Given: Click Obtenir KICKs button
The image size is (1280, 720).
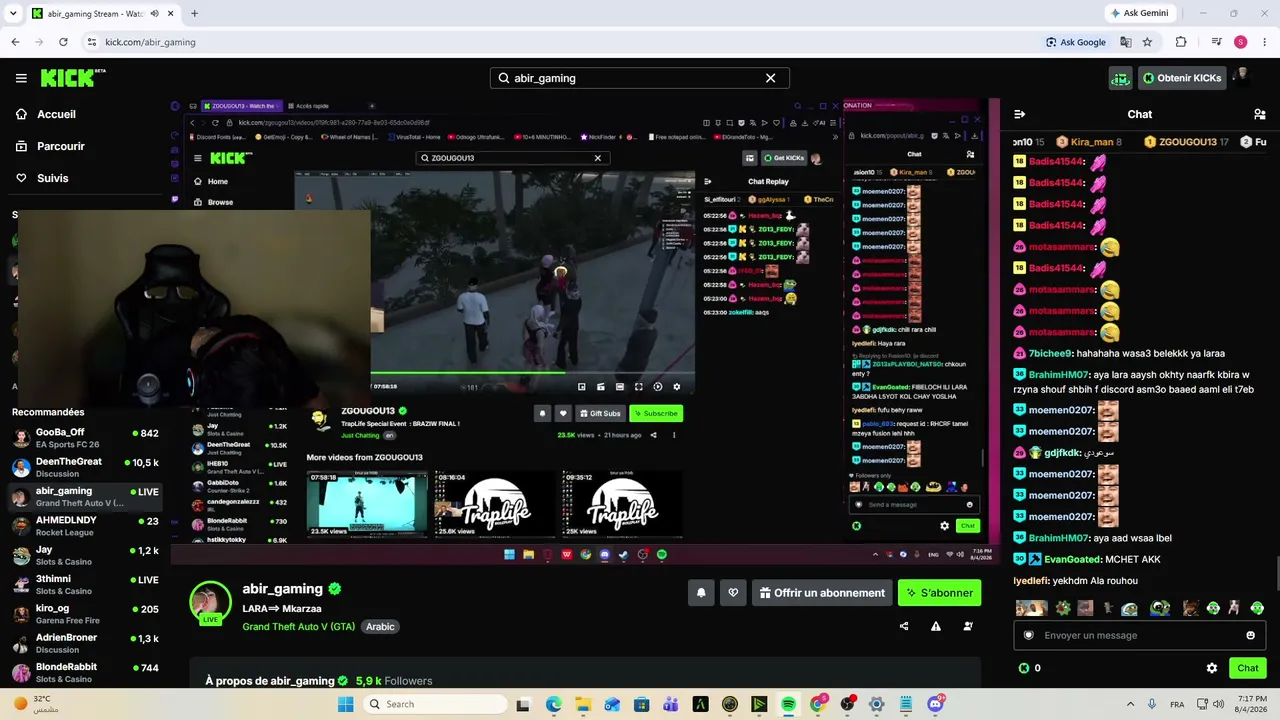Looking at the screenshot, I should click(x=1182, y=78).
